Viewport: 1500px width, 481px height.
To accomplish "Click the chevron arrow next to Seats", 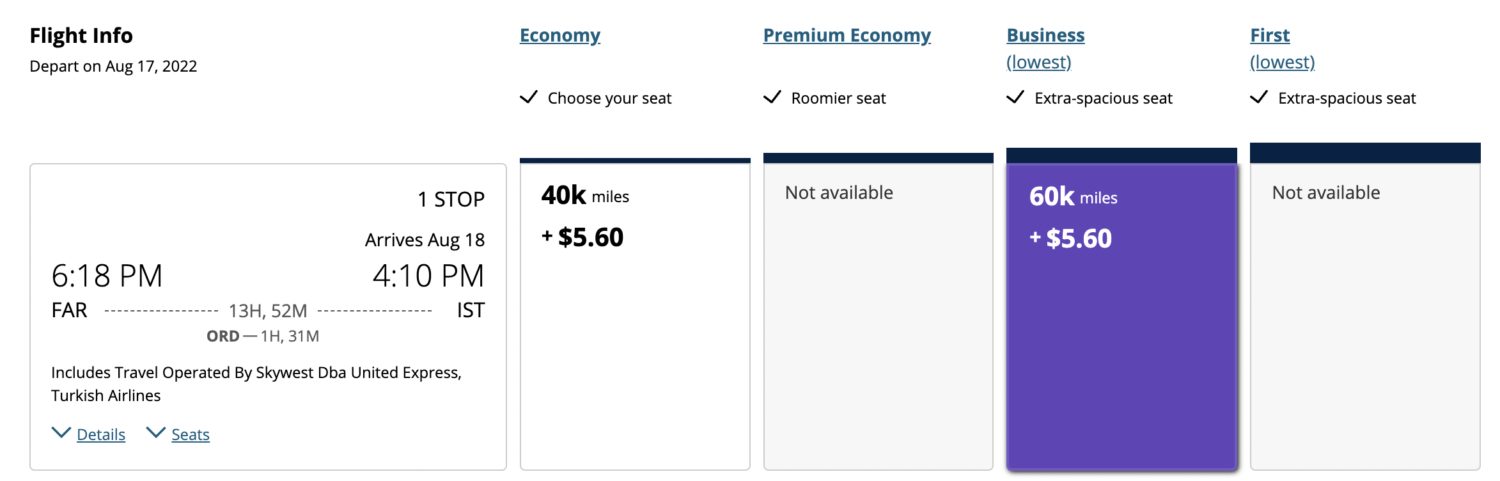I will click(156, 433).
